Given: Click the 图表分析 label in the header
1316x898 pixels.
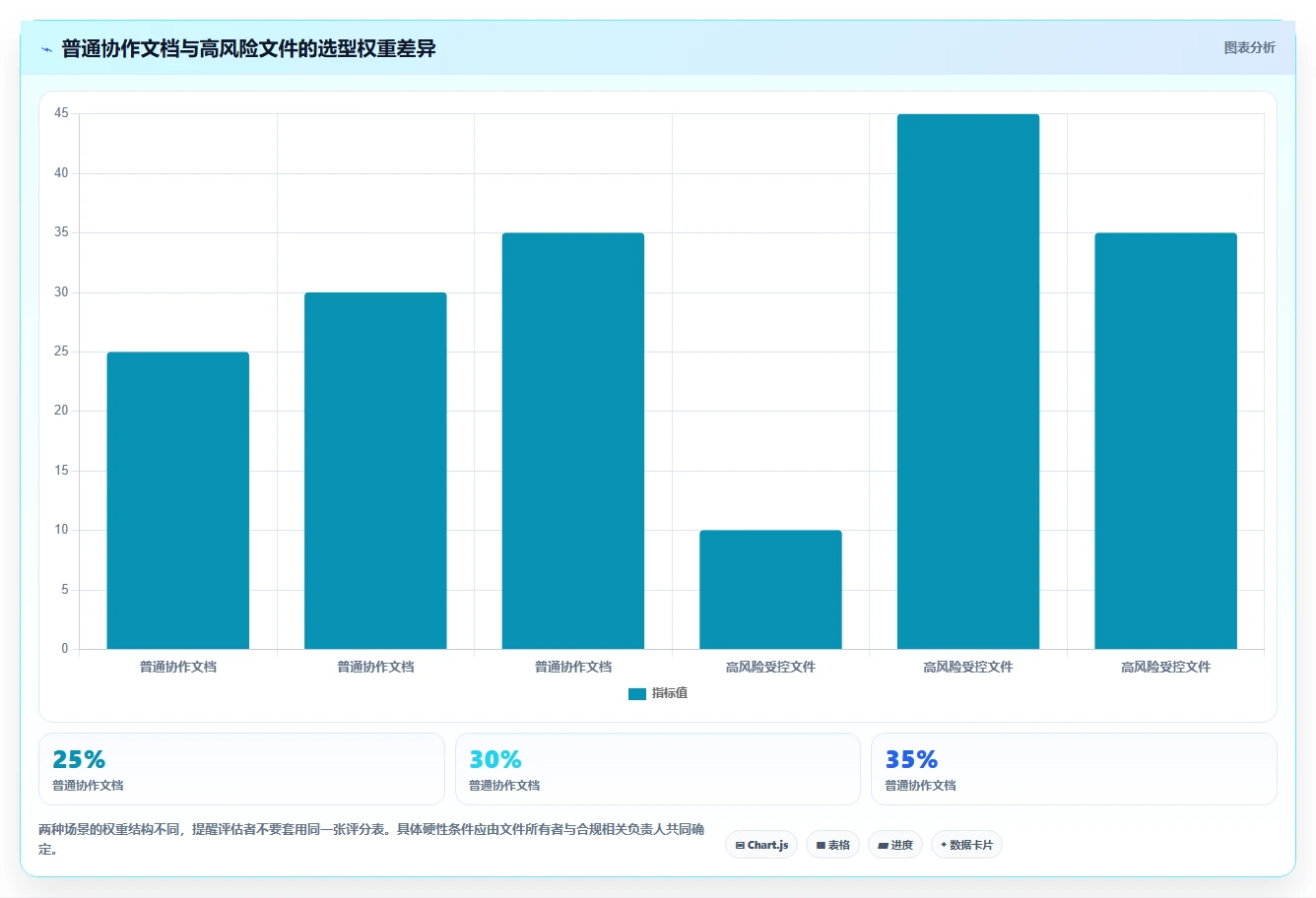Looking at the screenshot, I should [x=1249, y=47].
